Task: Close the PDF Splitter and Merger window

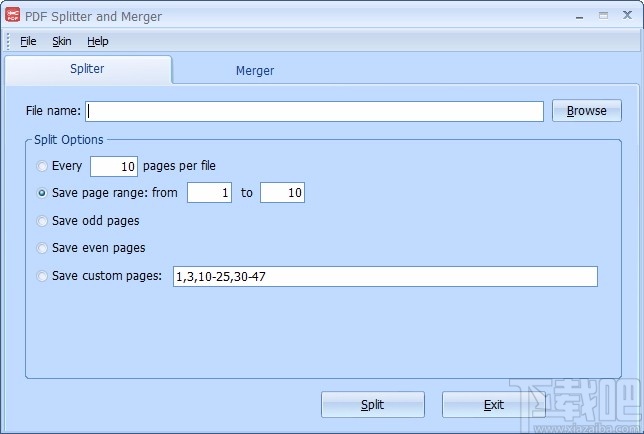Action: (627, 15)
